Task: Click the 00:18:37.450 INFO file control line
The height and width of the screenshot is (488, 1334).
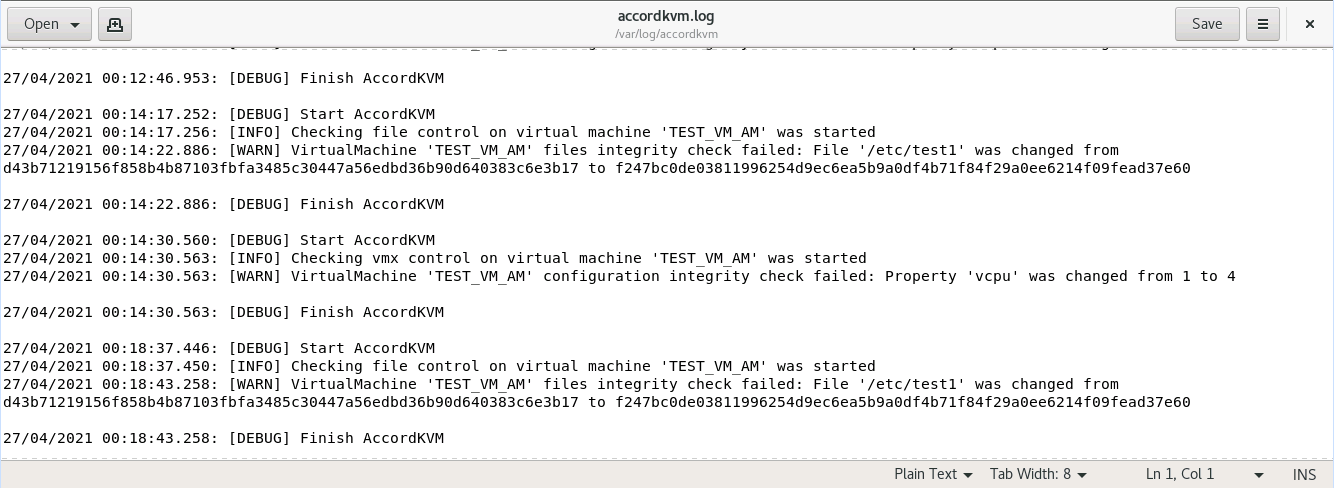Action: 439,366
